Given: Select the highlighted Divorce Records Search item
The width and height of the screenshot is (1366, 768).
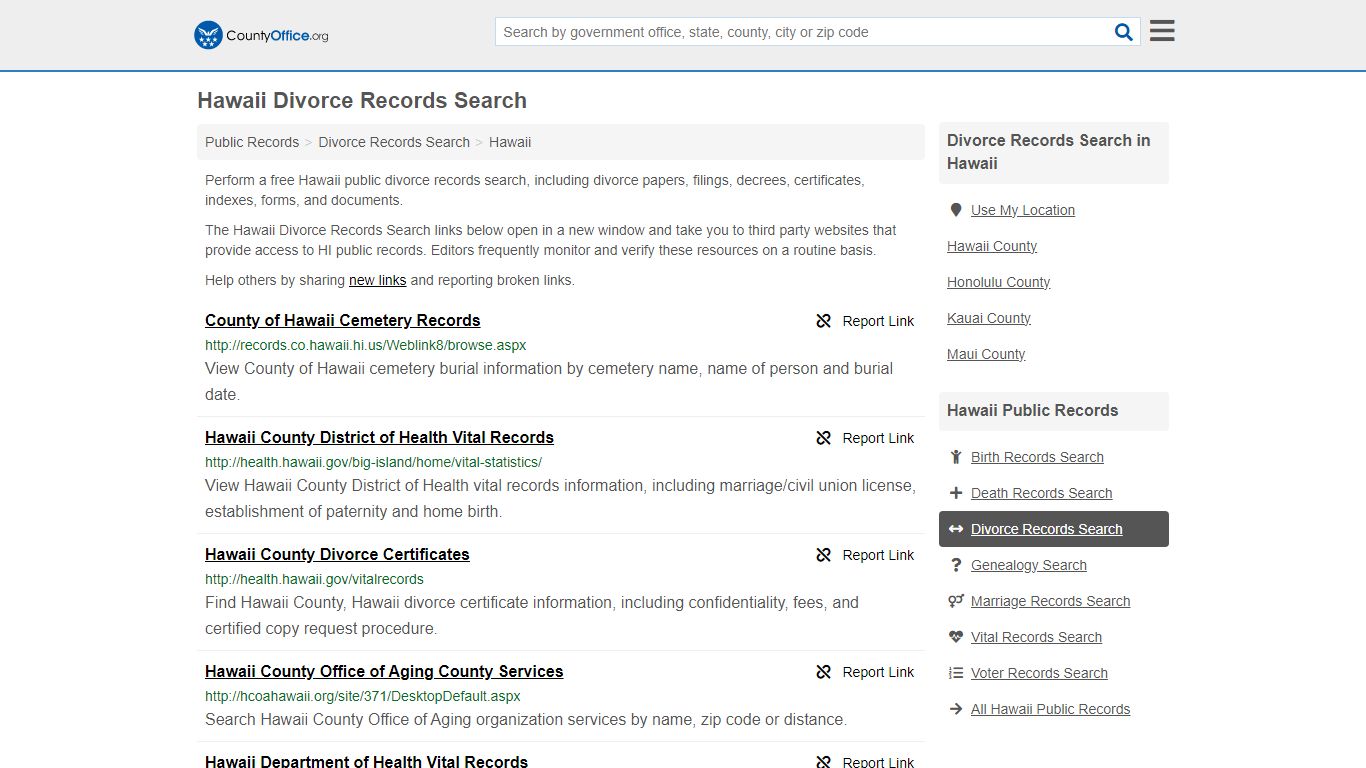Looking at the screenshot, I should (1054, 529).
